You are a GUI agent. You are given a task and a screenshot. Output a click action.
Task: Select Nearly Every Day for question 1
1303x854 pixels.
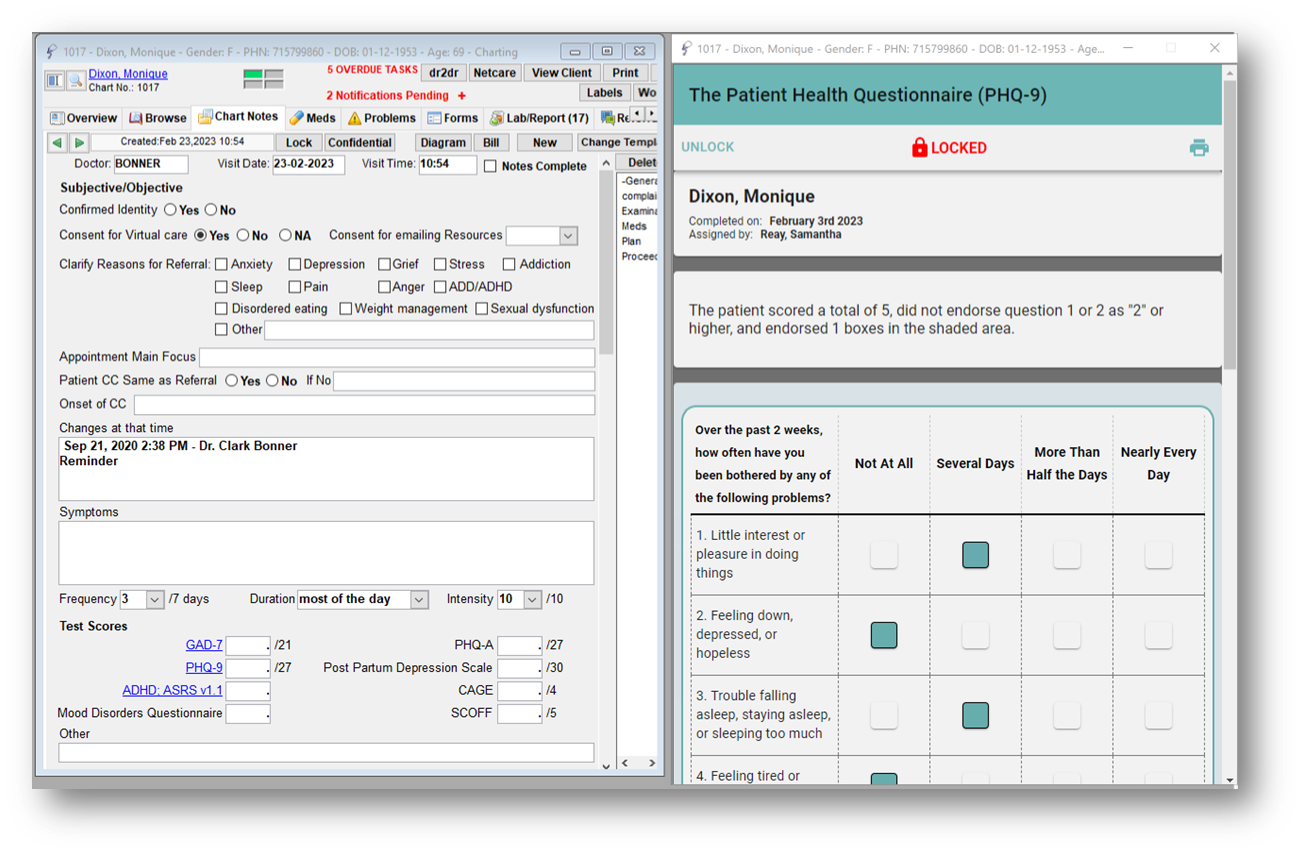coord(1158,555)
